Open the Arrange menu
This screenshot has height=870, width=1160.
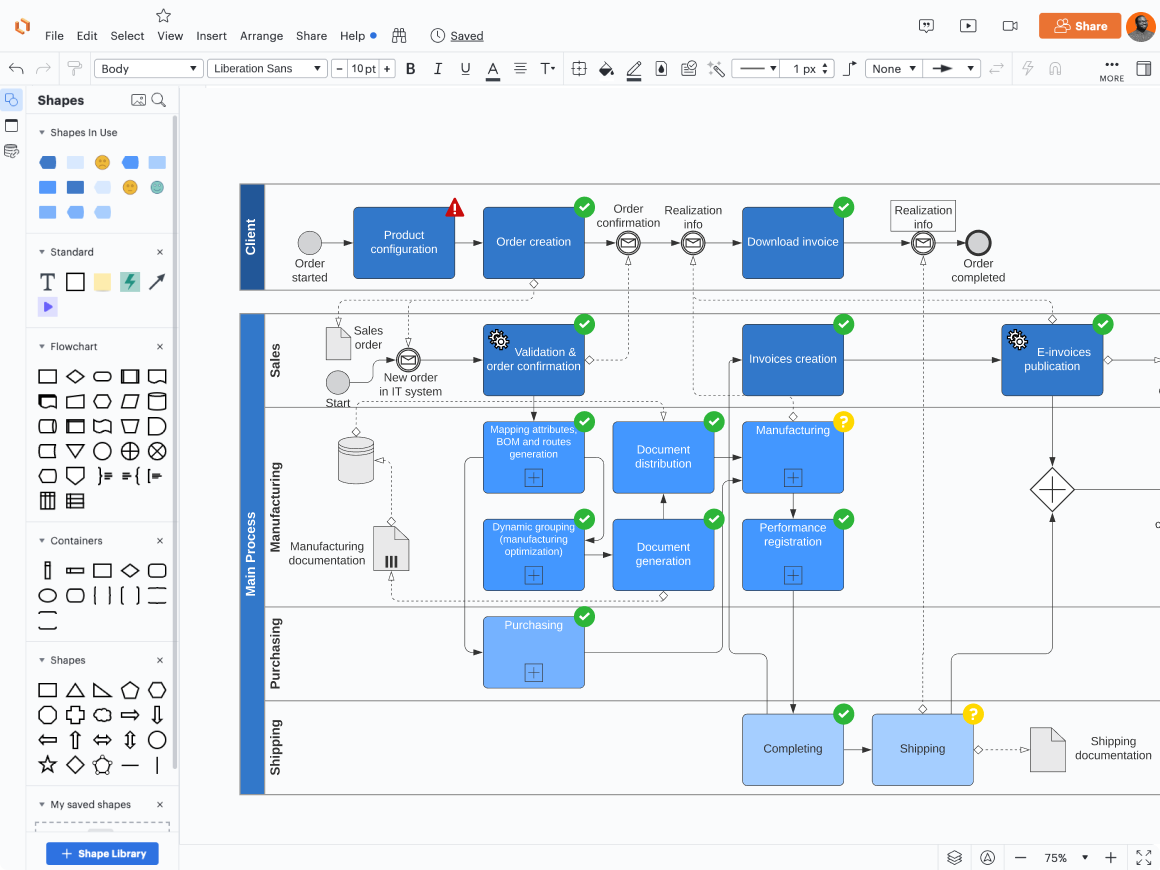pos(261,36)
